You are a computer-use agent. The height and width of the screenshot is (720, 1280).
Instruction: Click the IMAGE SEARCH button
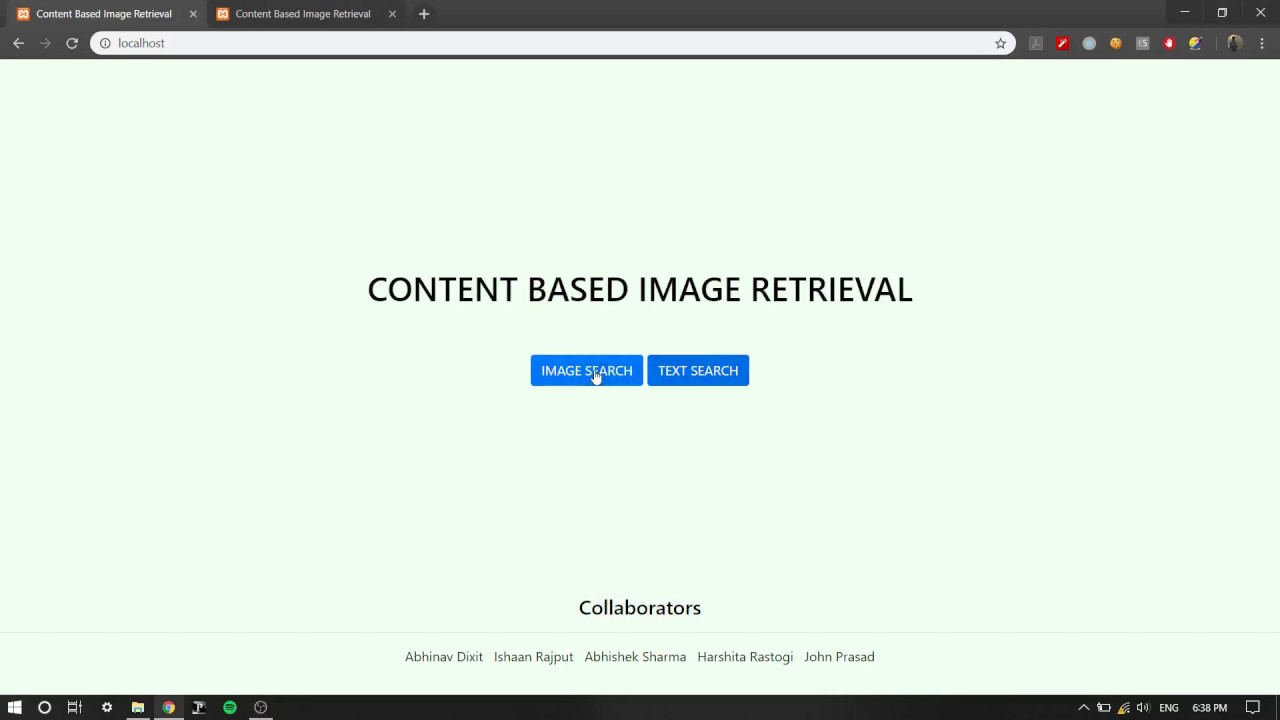click(x=586, y=370)
